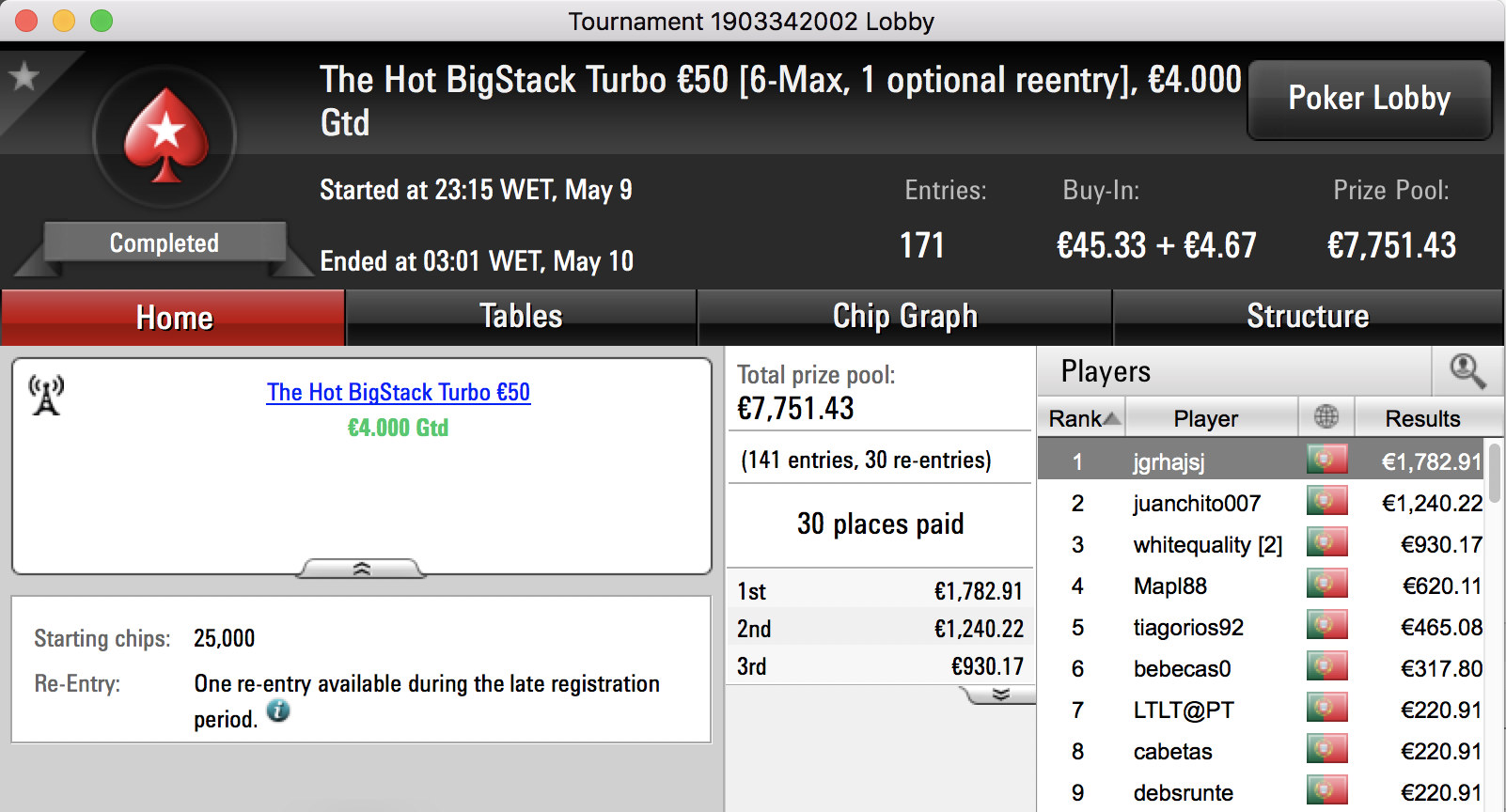
Task: Click the re-entry info icon
Action: (x=278, y=710)
